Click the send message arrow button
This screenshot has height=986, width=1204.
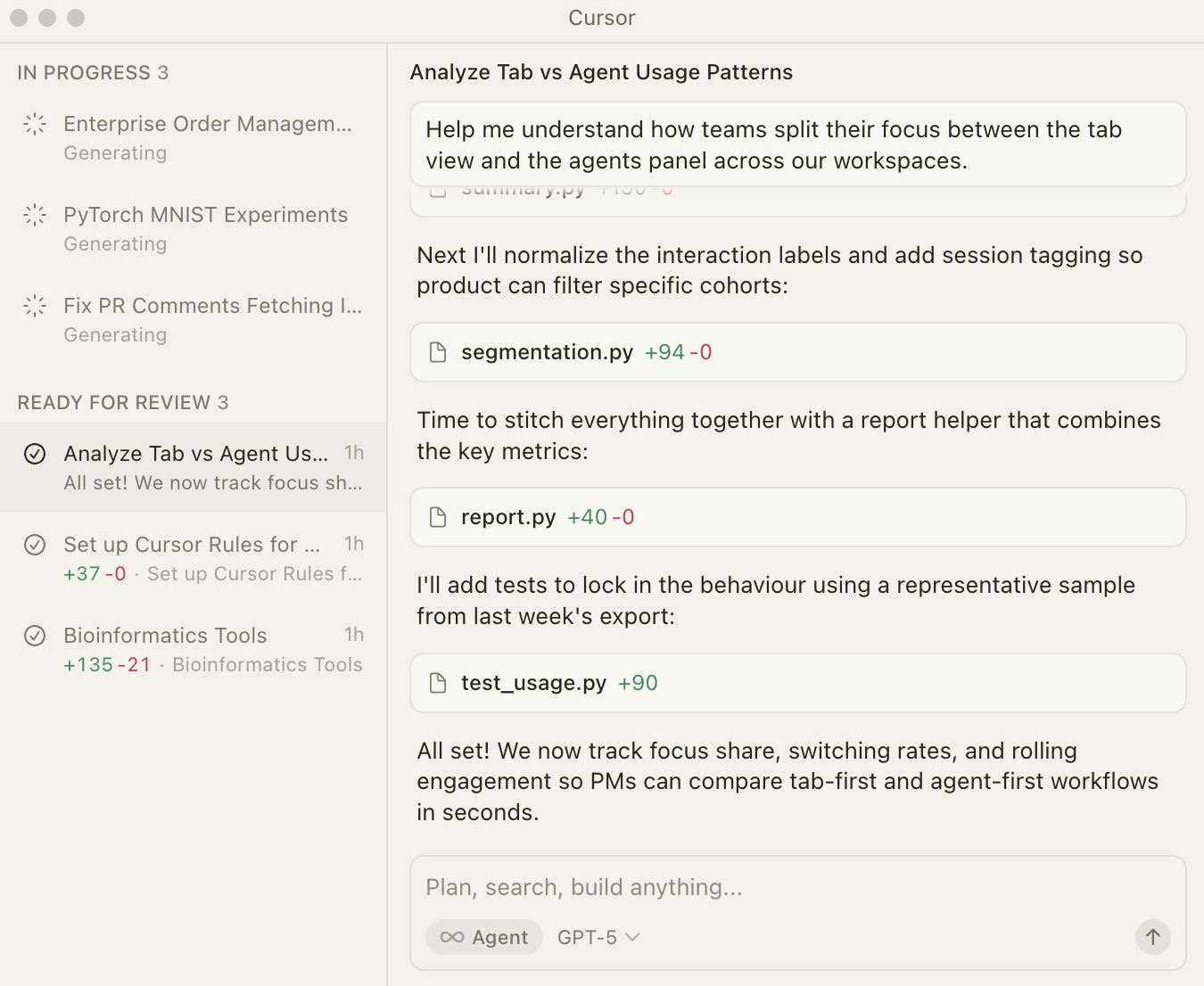1152,937
